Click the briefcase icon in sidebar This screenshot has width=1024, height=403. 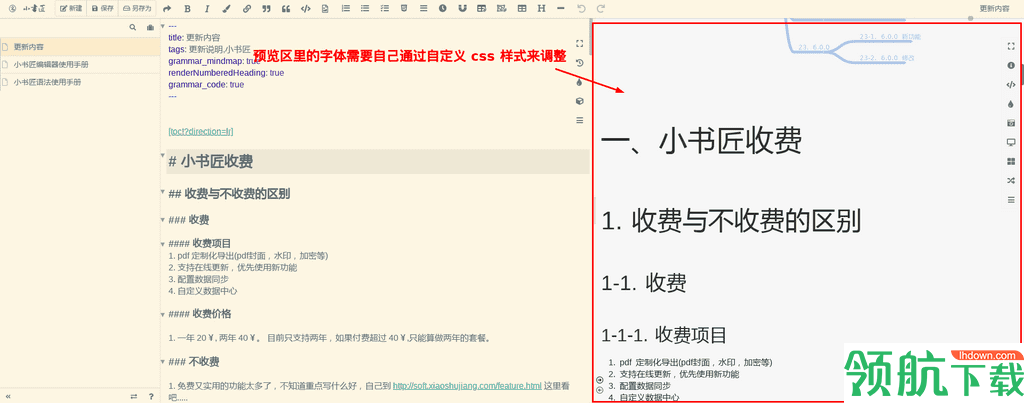click(x=151, y=27)
